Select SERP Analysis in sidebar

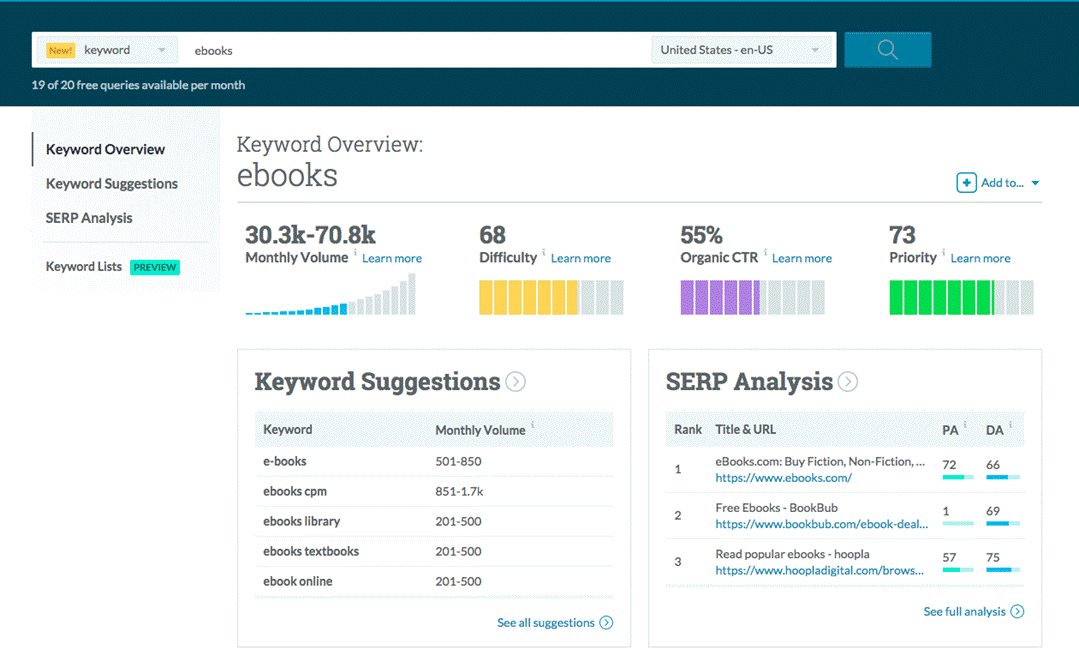pos(89,218)
